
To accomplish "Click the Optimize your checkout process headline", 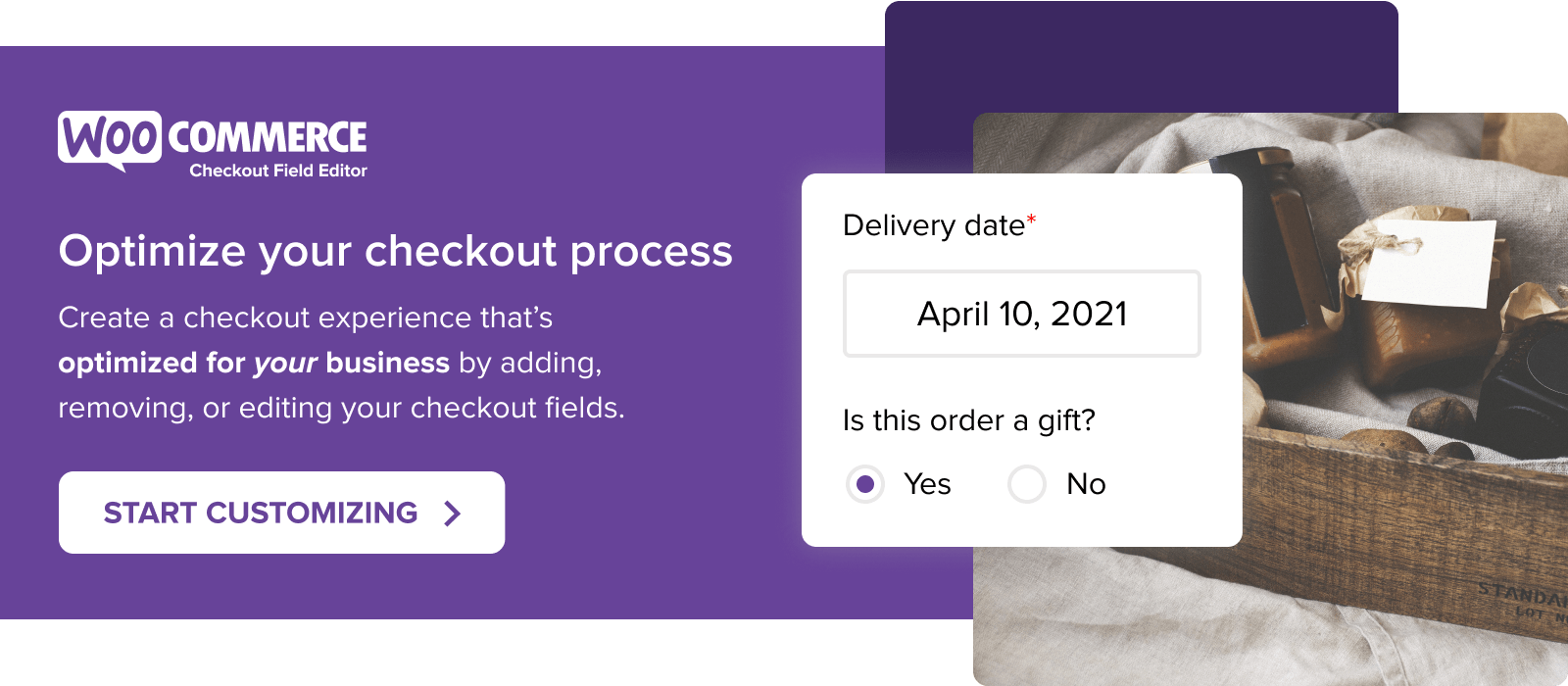I will (396, 252).
